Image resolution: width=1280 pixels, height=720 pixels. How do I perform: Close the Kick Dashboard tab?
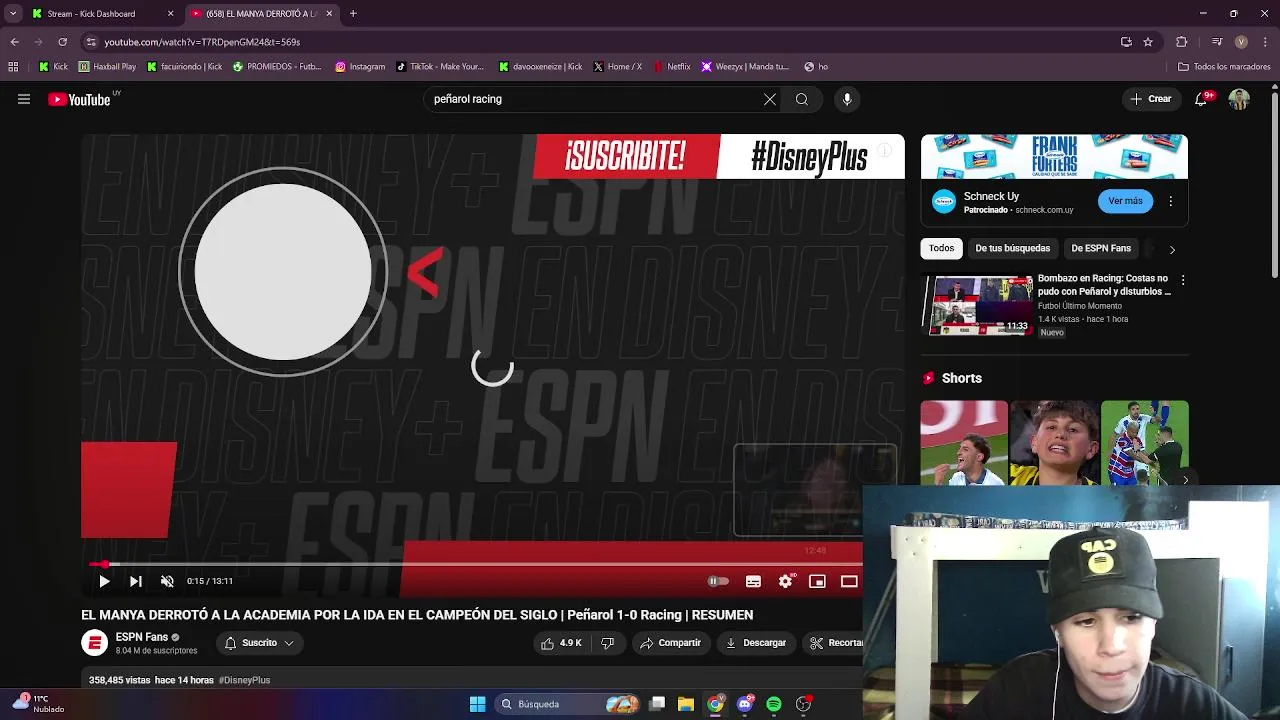pyautogui.click(x=170, y=14)
